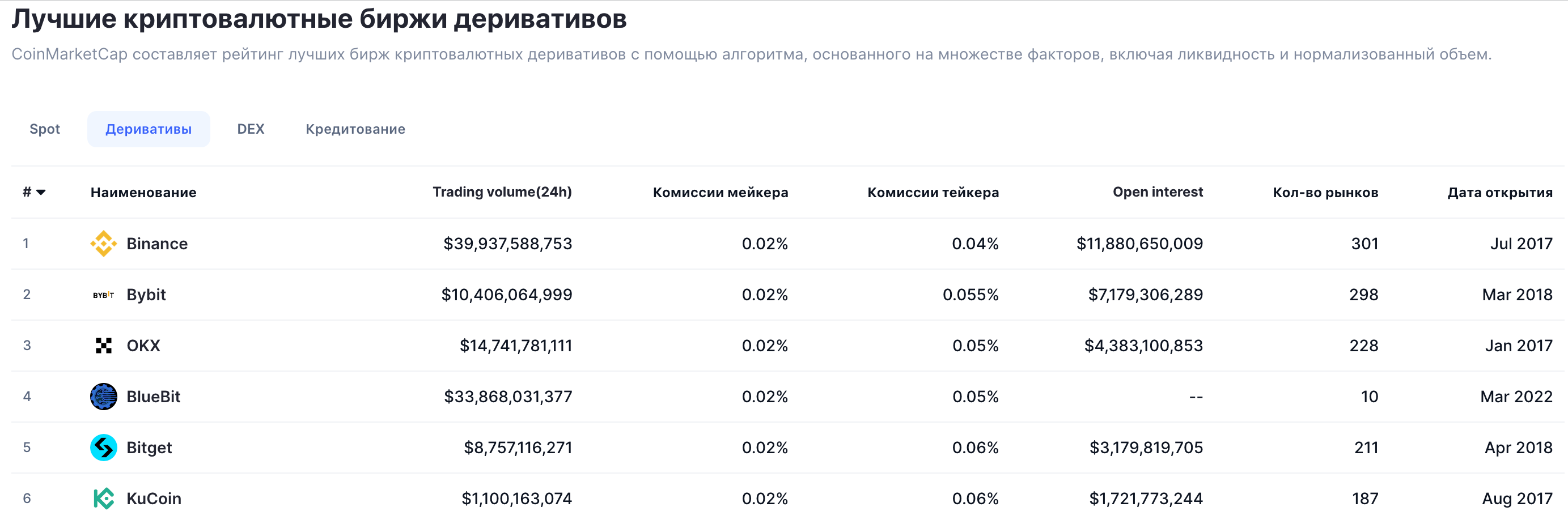Switch to the Кредитование tab
Image resolution: width=1568 pixels, height=511 pixels.
pyautogui.click(x=355, y=129)
